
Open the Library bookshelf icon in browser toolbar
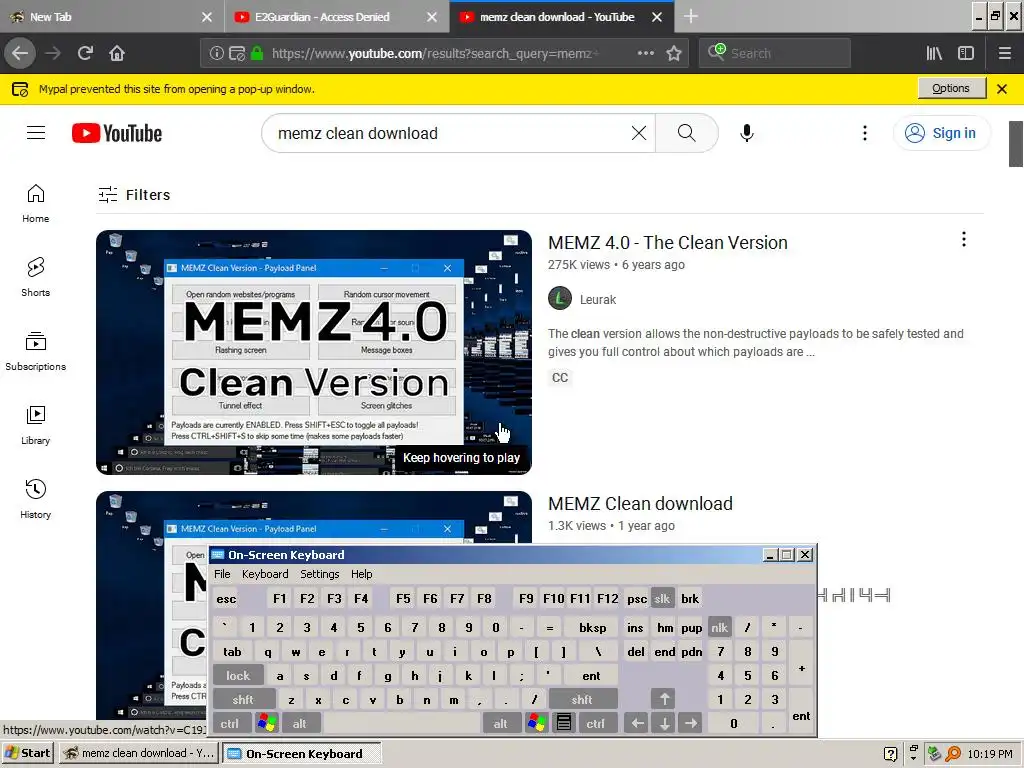[934, 53]
